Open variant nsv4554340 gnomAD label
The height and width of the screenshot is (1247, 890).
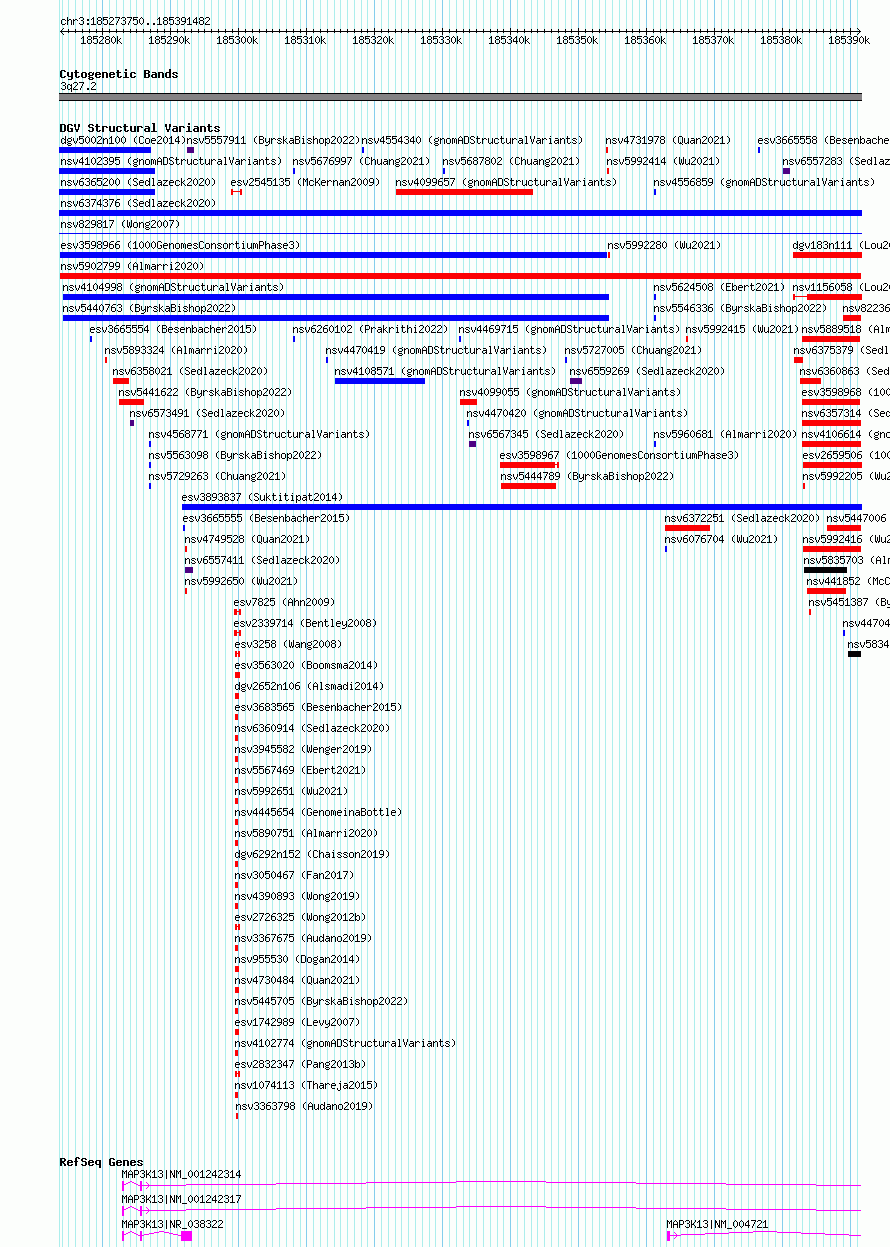click(472, 140)
